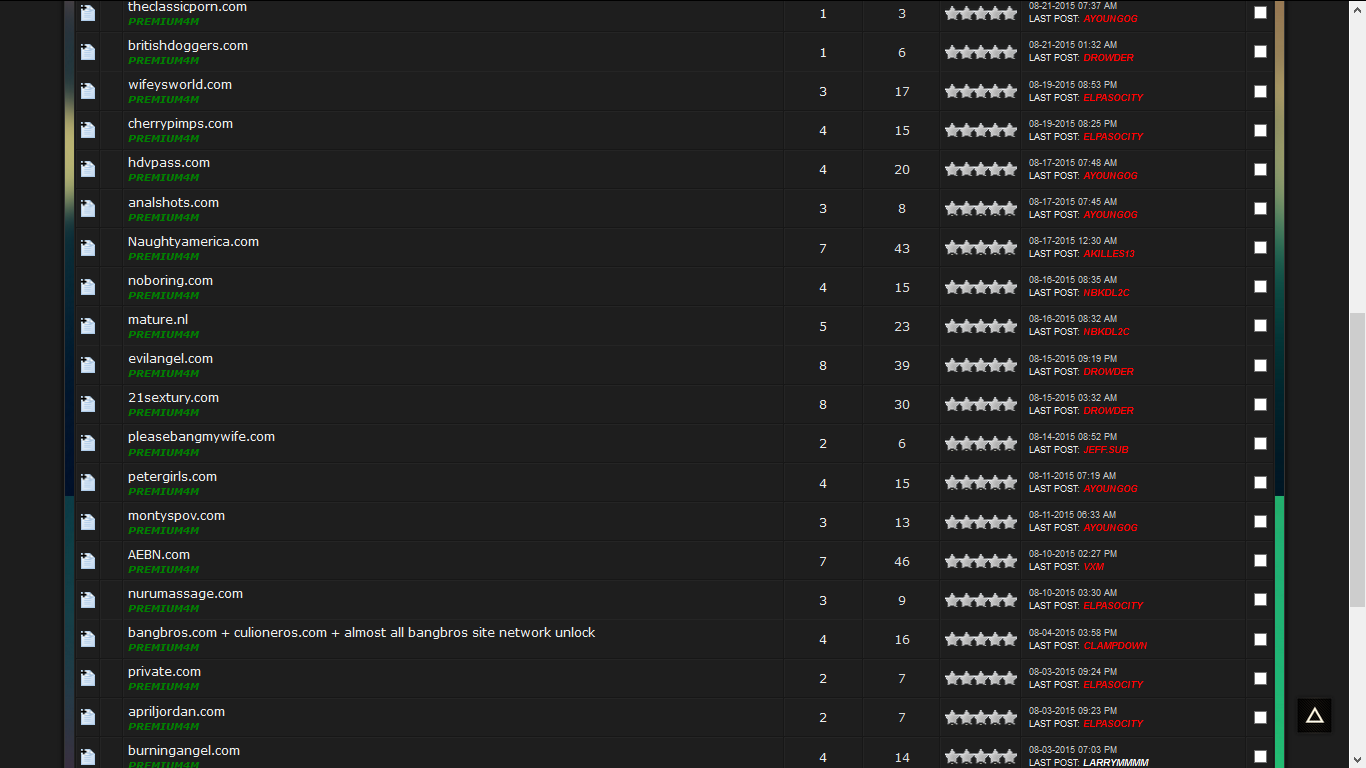Click the date 08-04-2015 03:58 PM
The width and height of the screenshot is (1366, 768).
1073,633
